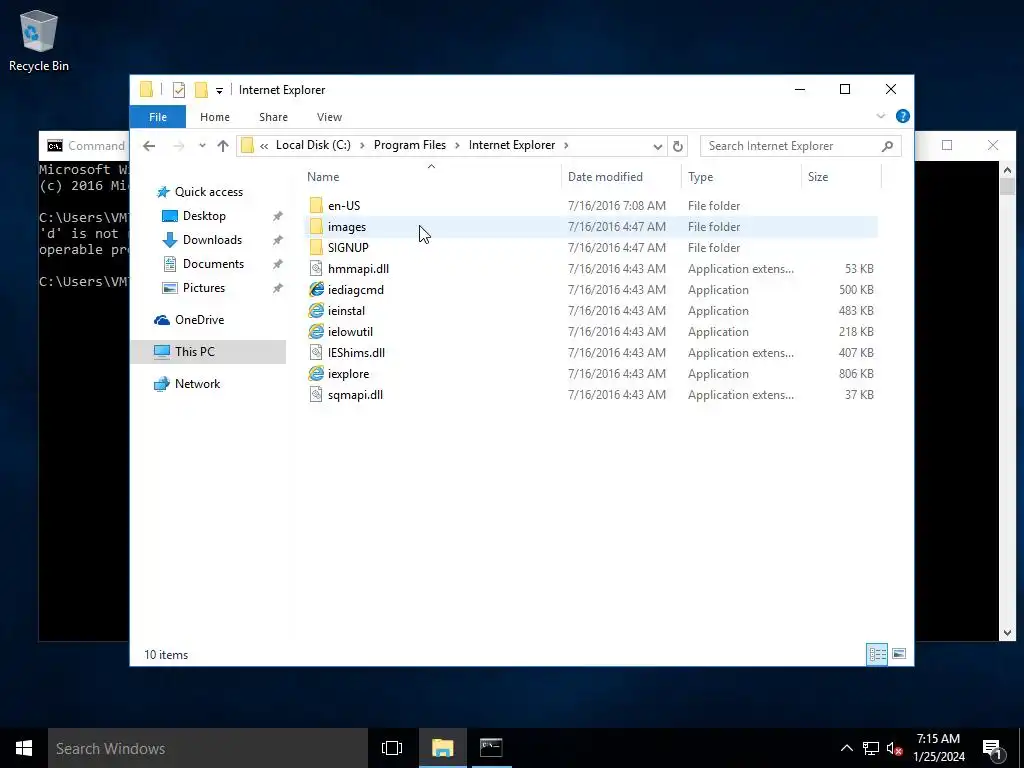Click the 806 KB size of iexplore

click(856, 374)
